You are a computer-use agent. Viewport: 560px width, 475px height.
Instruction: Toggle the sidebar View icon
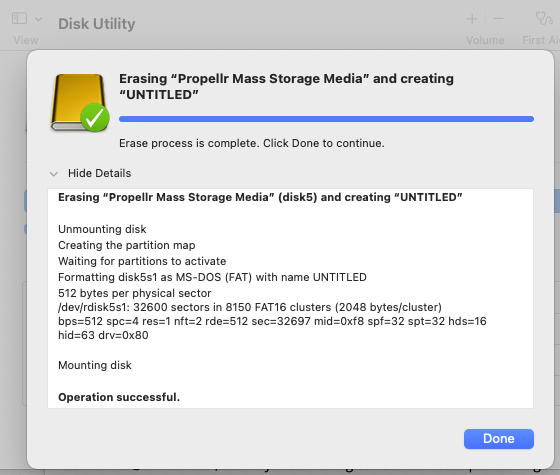[x=19, y=18]
